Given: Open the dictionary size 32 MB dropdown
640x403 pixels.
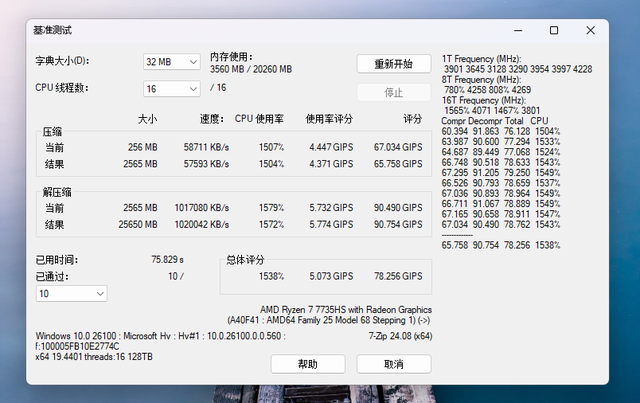Looking at the screenshot, I should (171, 62).
